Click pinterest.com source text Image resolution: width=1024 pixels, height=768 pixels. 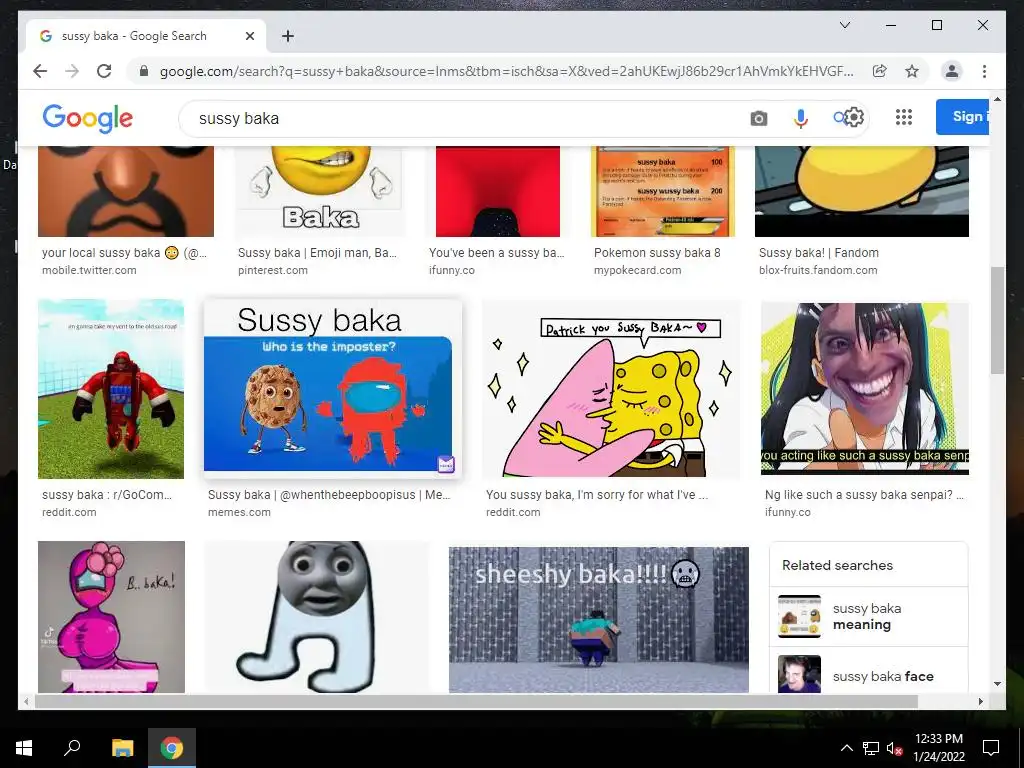click(272, 270)
